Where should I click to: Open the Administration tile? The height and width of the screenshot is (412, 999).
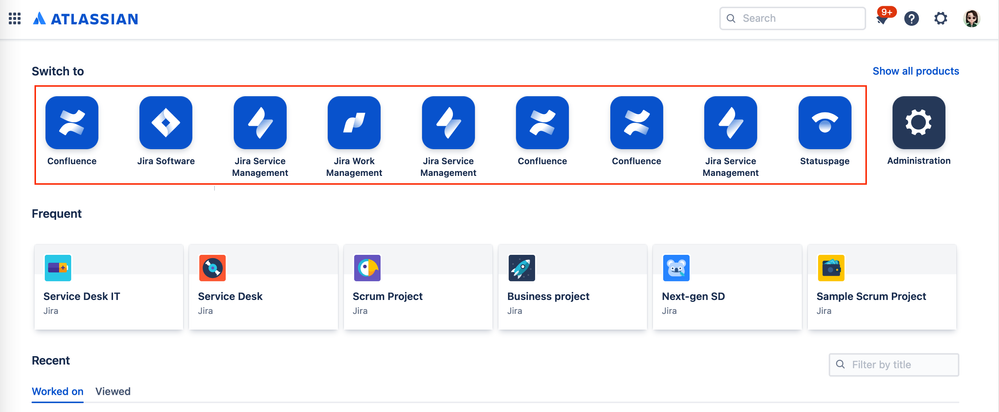click(x=919, y=131)
